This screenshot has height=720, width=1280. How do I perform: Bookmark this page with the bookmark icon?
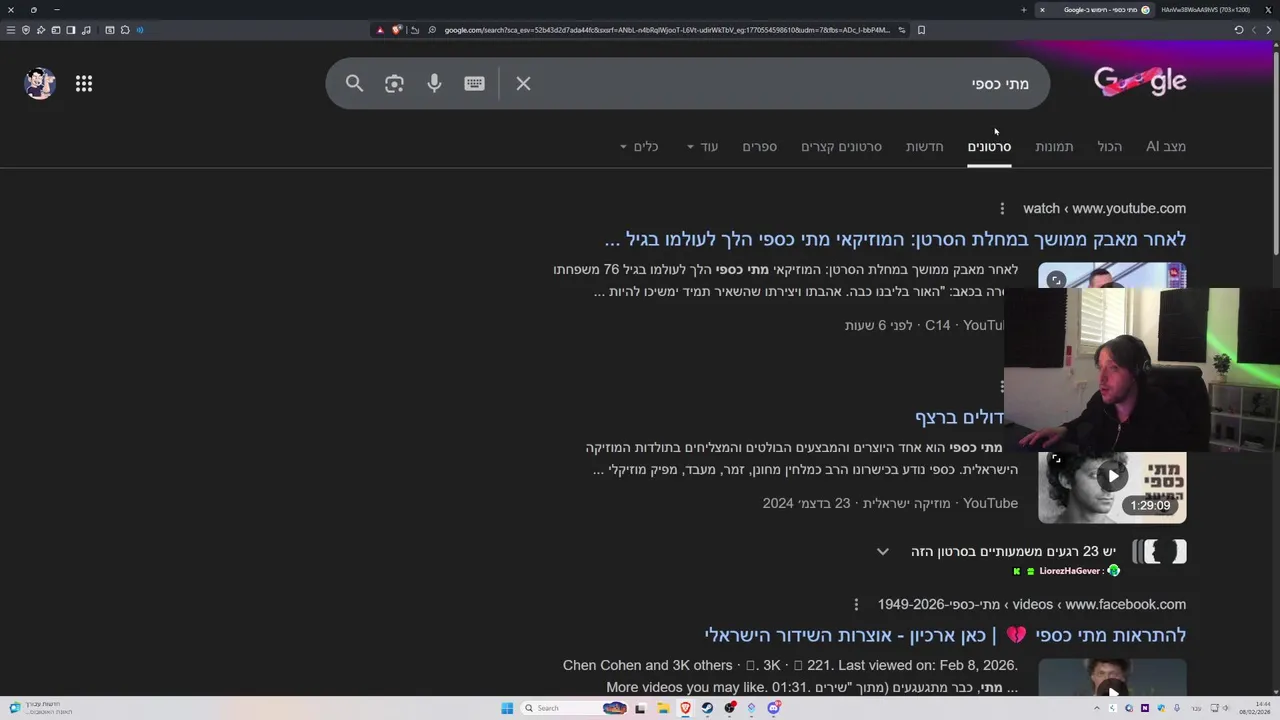921,30
